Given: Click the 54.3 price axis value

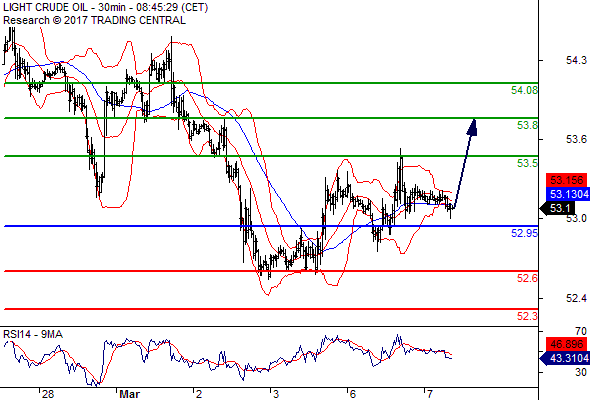Looking at the screenshot, I should click(576, 60).
